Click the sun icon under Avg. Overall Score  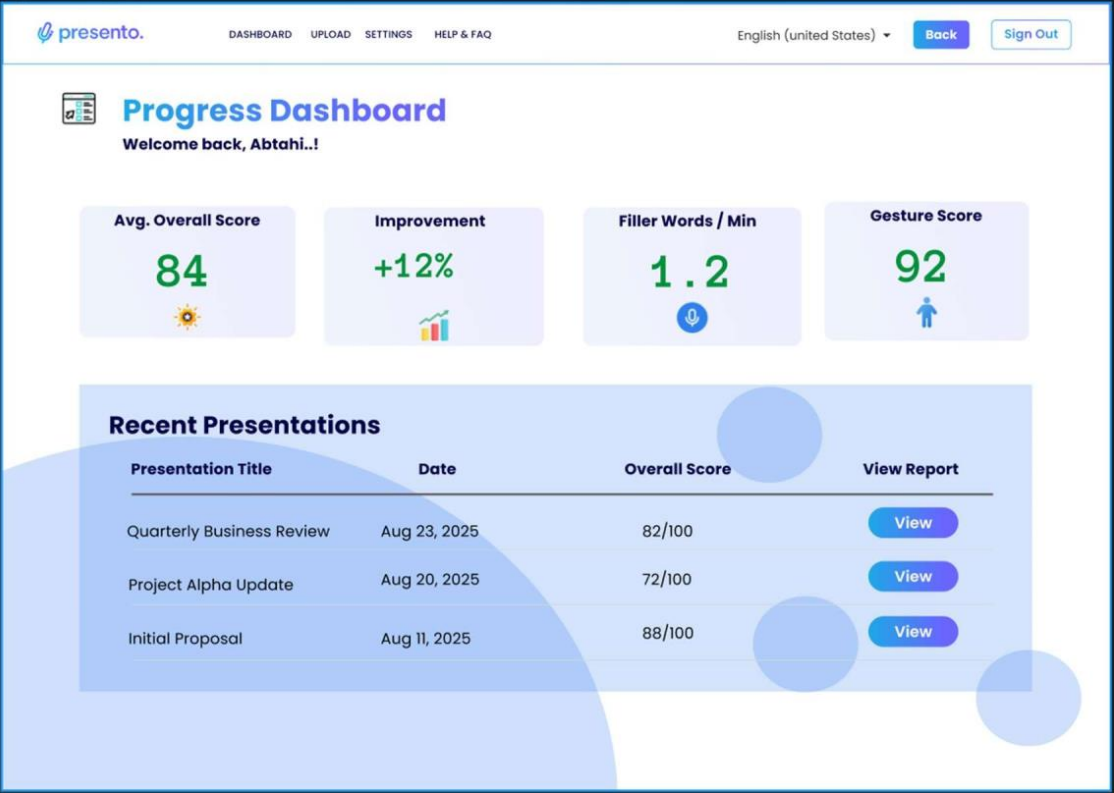point(187,317)
